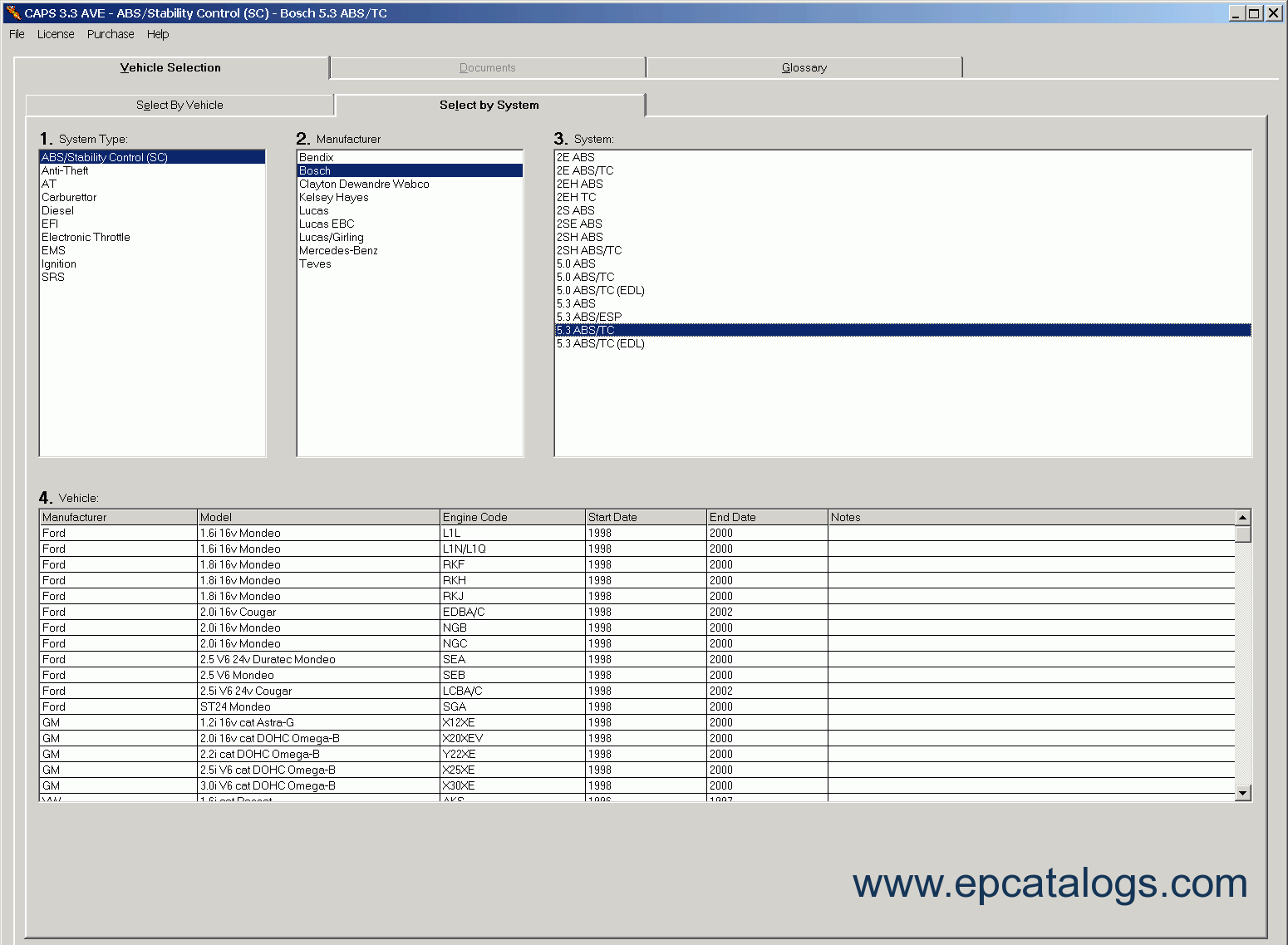This screenshot has width=1288, height=945.
Task: Select Diesel system type
Action: coord(153,210)
